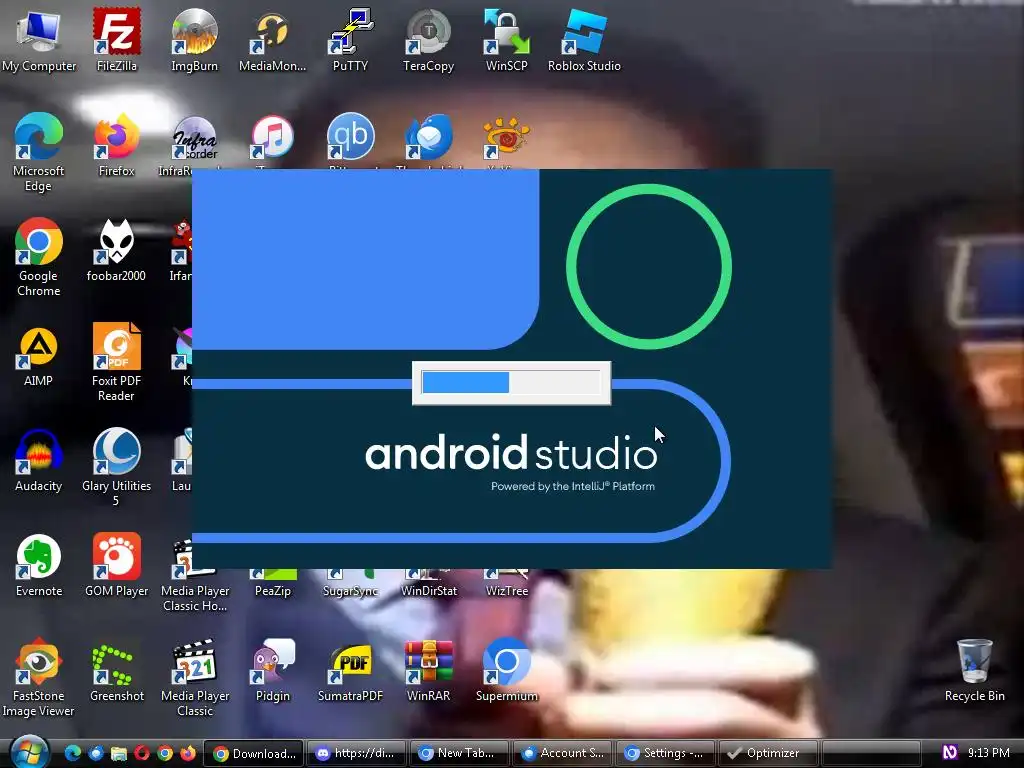
Task: Select the Pidgin desktop icon
Action: click(x=272, y=671)
